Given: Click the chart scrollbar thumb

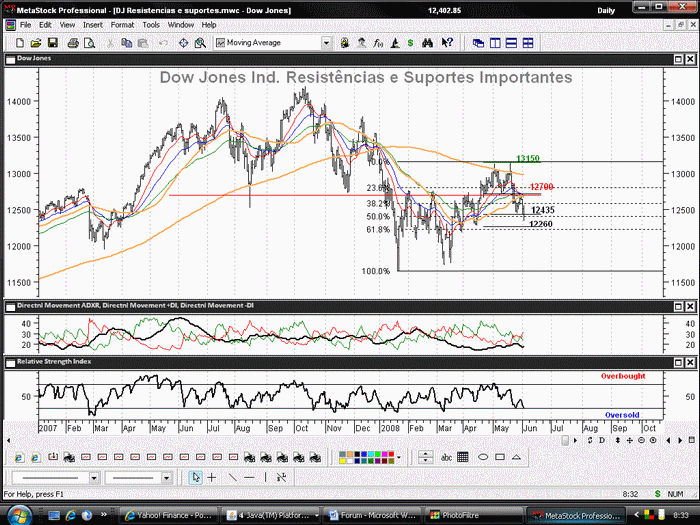Looking at the screenshot, I should (x=565, y=441).
